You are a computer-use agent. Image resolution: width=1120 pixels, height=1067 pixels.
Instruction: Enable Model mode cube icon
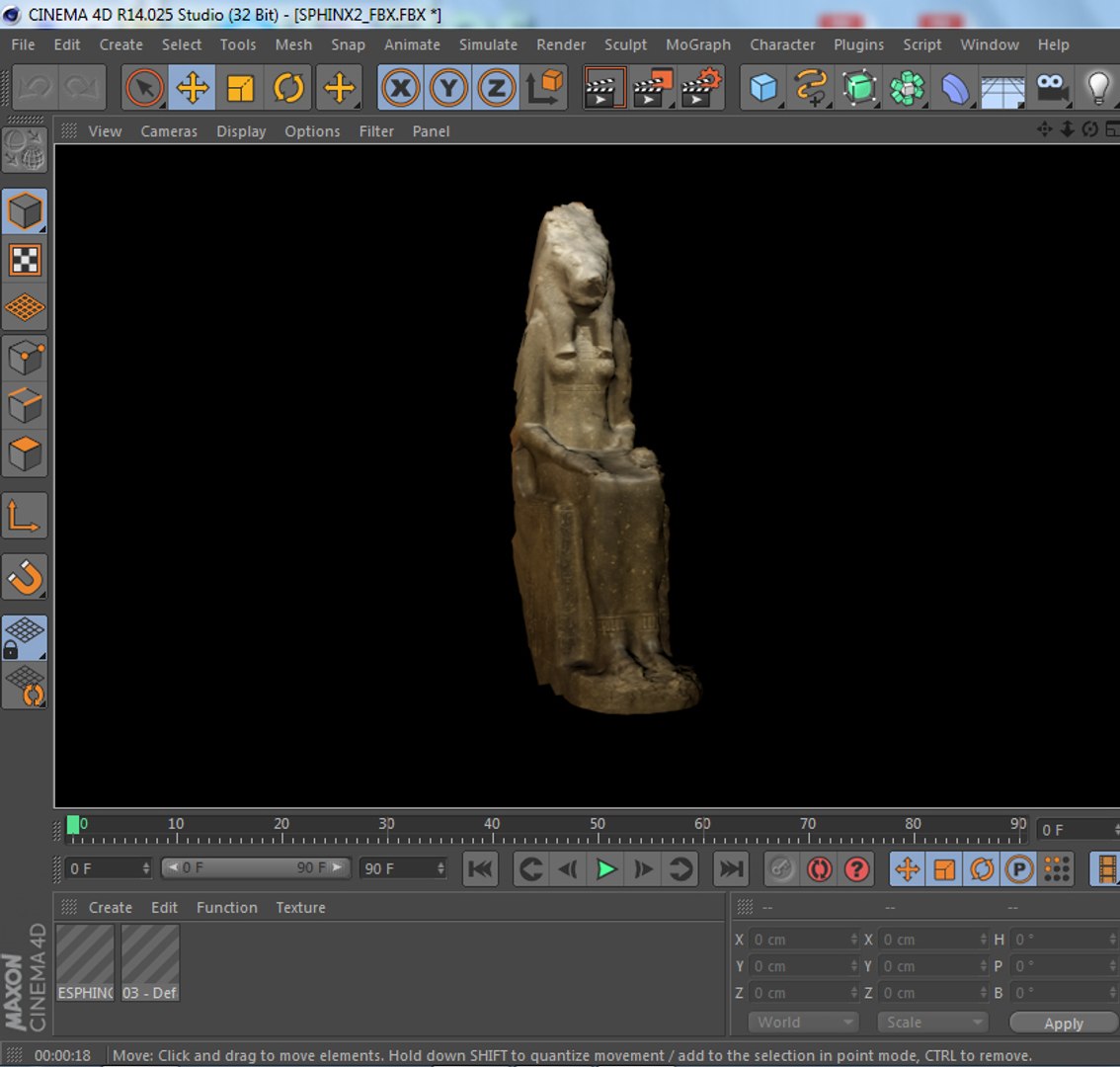coord(25,211)
